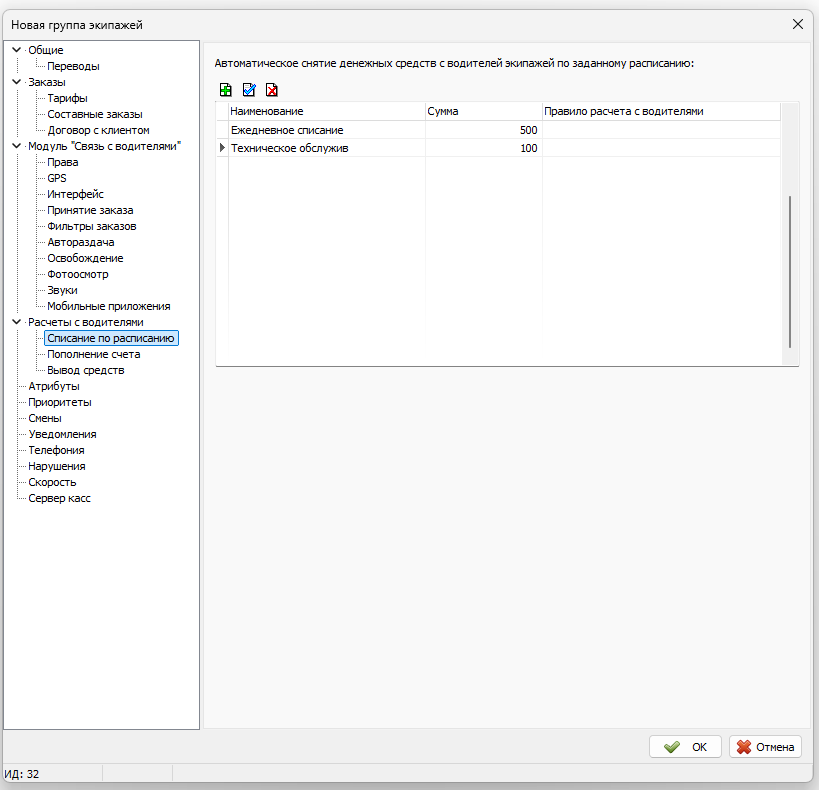
Task: Open the Пополнение счета section
Action: point(93,354)
